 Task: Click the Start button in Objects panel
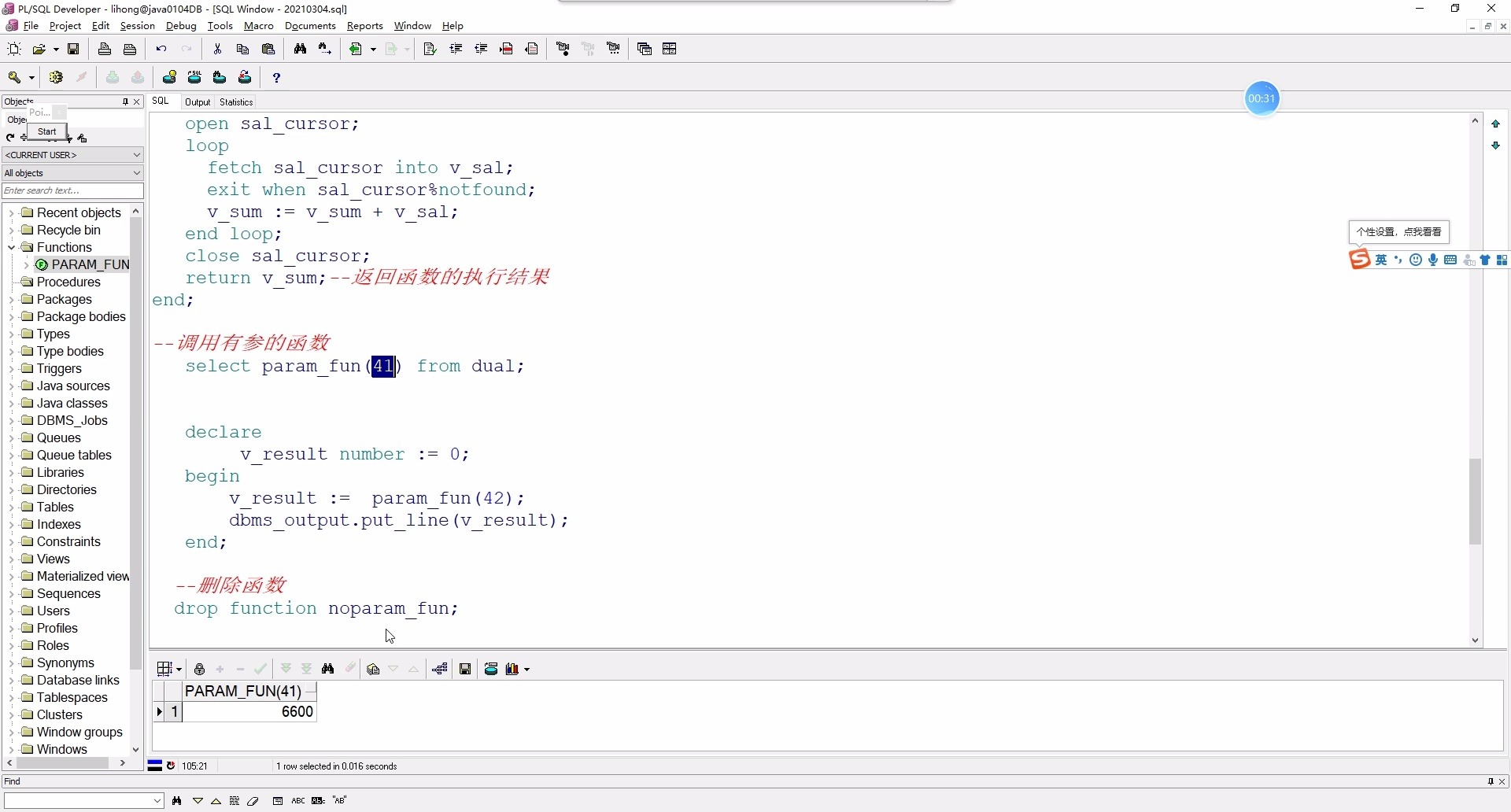point(48,131)
